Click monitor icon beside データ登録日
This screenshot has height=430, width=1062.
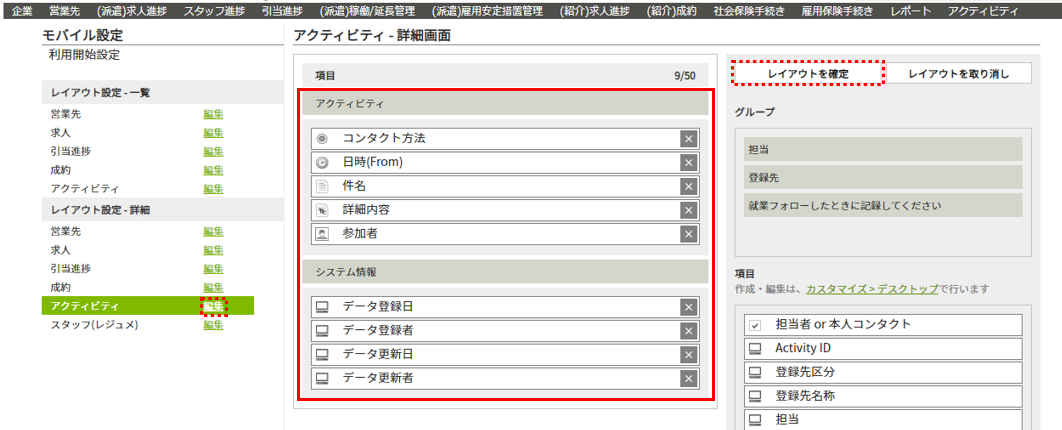point(322,307)
